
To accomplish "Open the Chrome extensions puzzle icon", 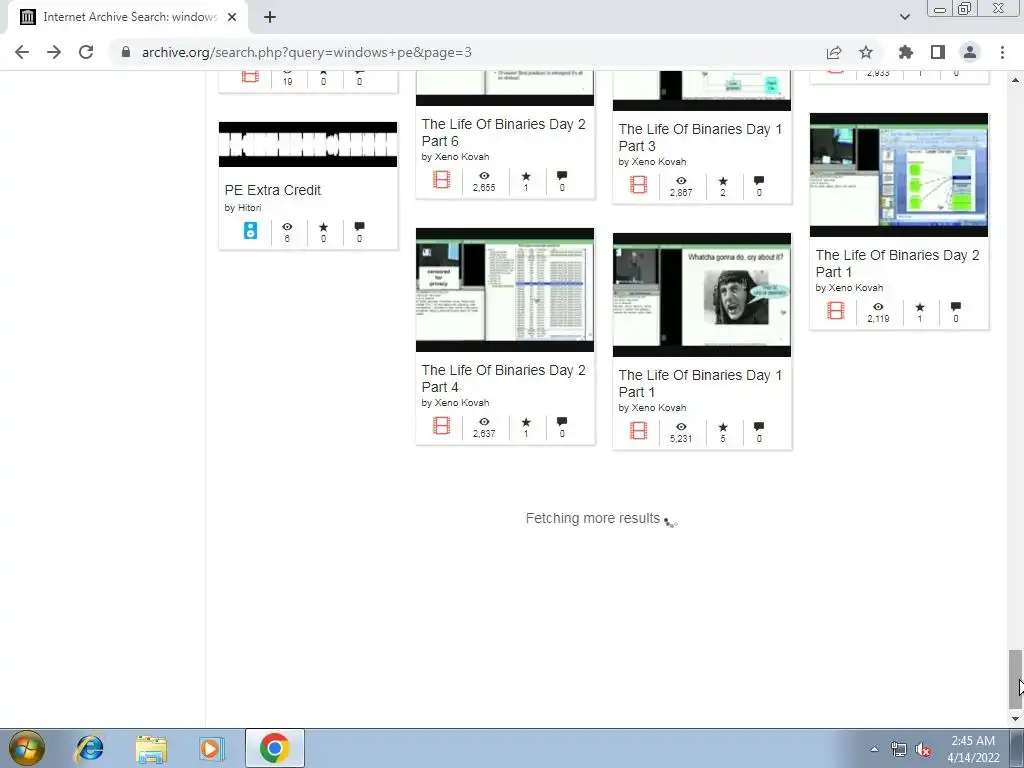I will pos(905,52).
